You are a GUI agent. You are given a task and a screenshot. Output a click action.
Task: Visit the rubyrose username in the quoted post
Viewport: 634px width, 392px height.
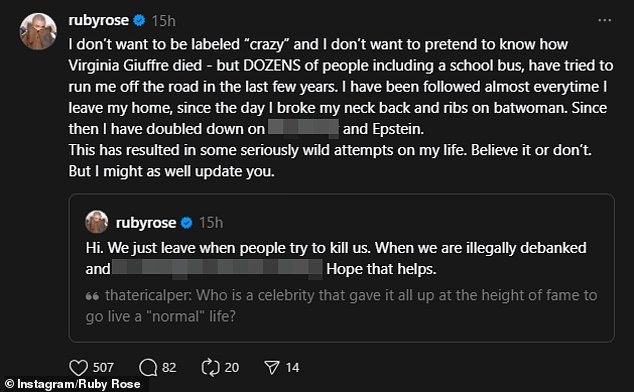[146, 223]
